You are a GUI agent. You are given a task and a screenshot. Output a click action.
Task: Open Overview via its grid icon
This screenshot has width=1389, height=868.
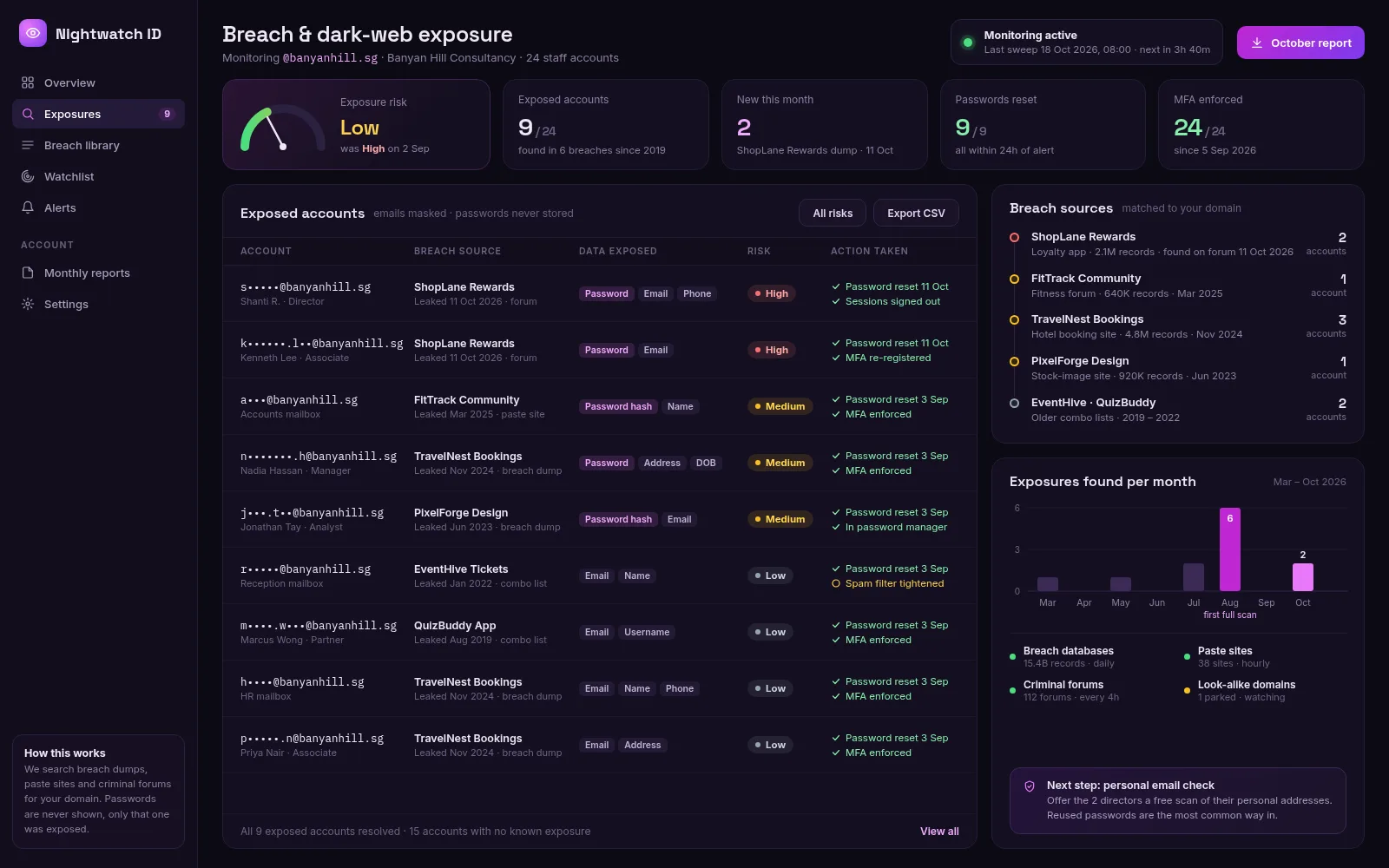(x=28, y=82)
